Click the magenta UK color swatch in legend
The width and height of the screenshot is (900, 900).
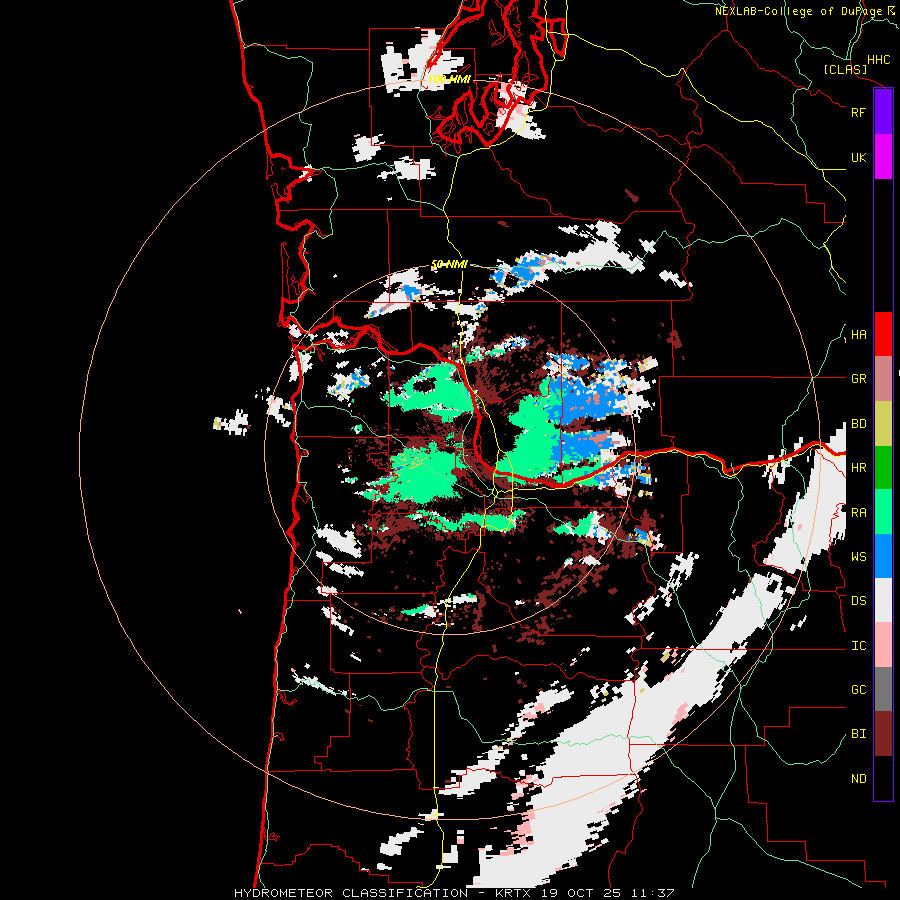pyautogui.click(x=883, y=157)
